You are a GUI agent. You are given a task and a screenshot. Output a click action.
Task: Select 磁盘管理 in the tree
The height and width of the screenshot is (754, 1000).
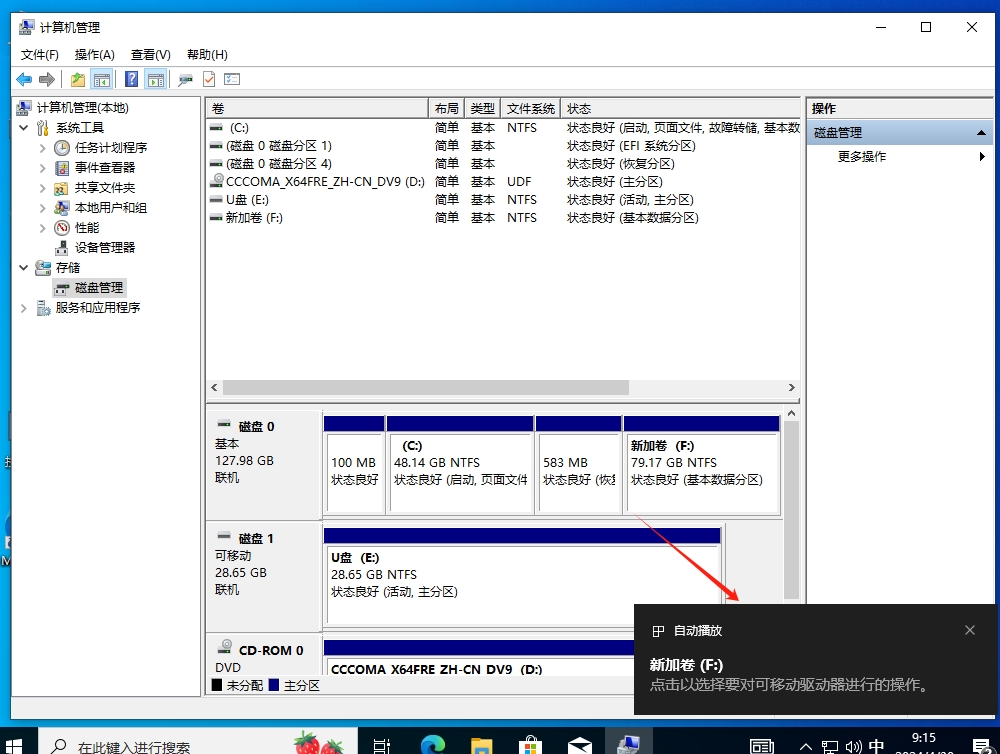(99, 288)
